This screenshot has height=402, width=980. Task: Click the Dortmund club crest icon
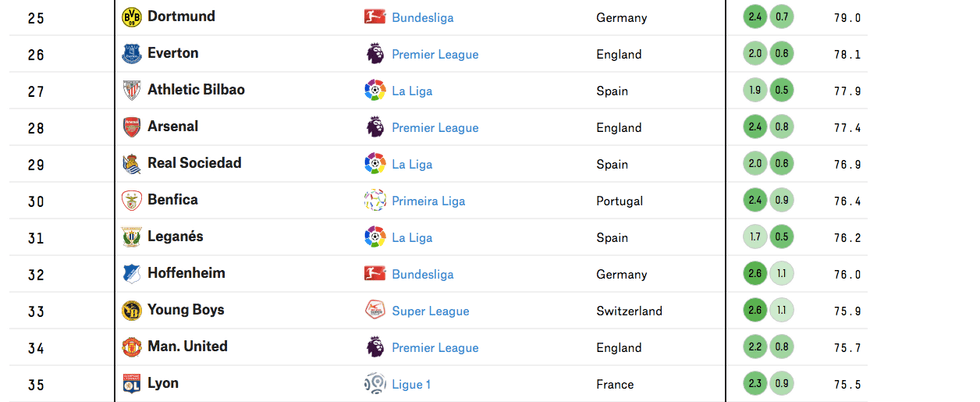pyautogui.click(x=131, y=17)
